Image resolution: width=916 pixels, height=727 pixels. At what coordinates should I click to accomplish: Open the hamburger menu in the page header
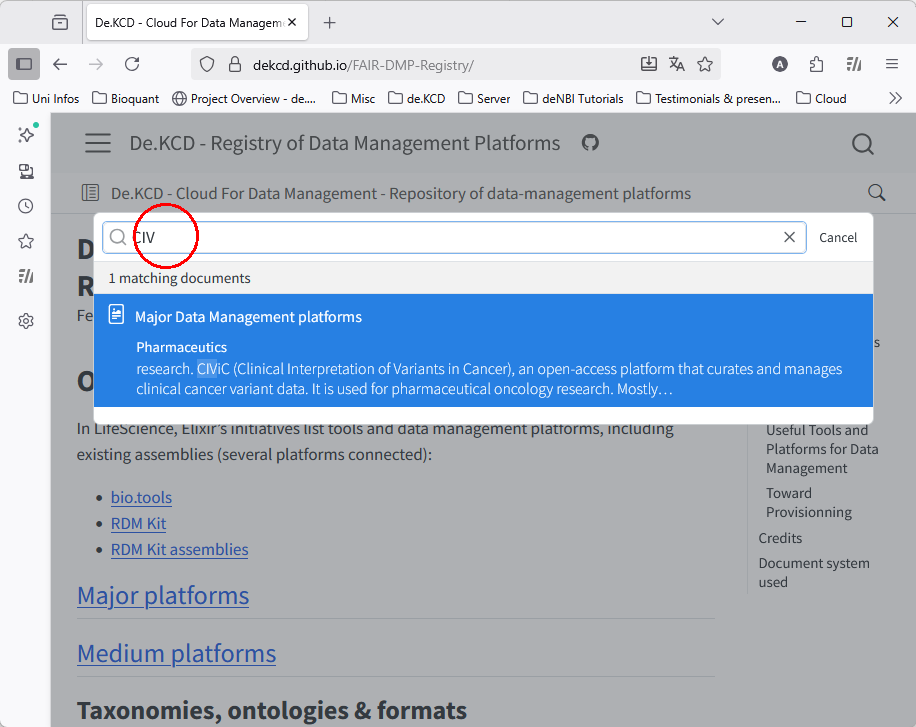point(98,143)
